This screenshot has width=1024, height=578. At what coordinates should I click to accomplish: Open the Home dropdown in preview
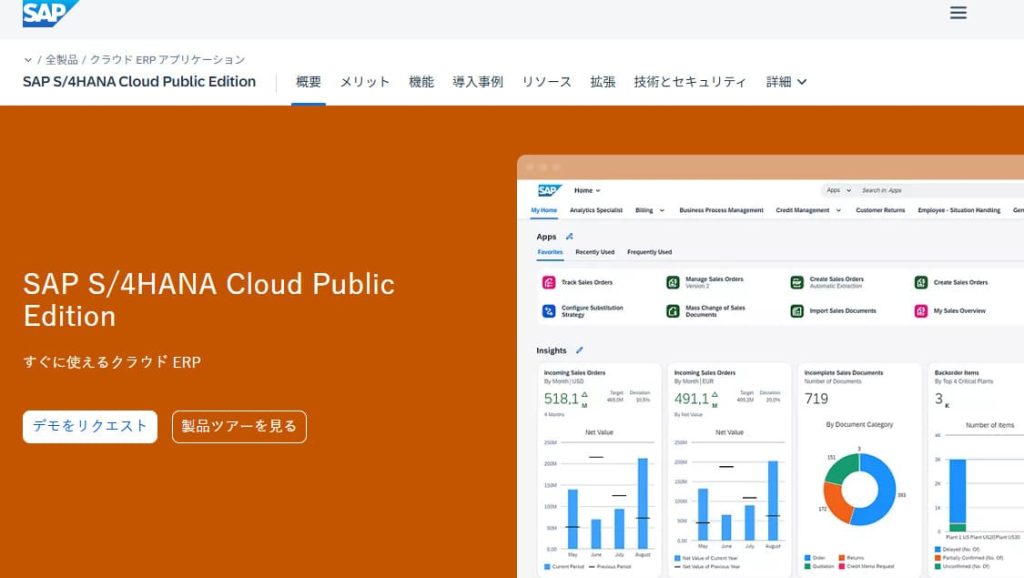[x=586, y=191]
